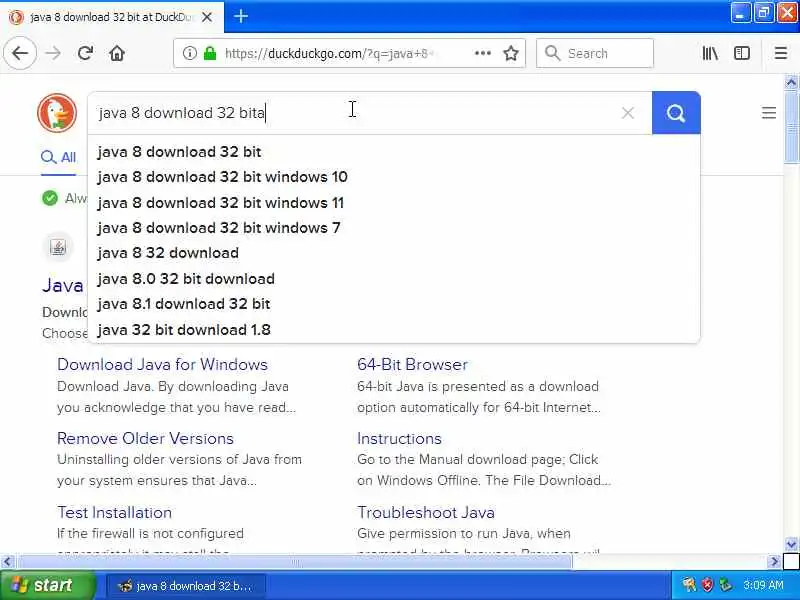Click the forward navigation arrow

click(x=53, y=53)
